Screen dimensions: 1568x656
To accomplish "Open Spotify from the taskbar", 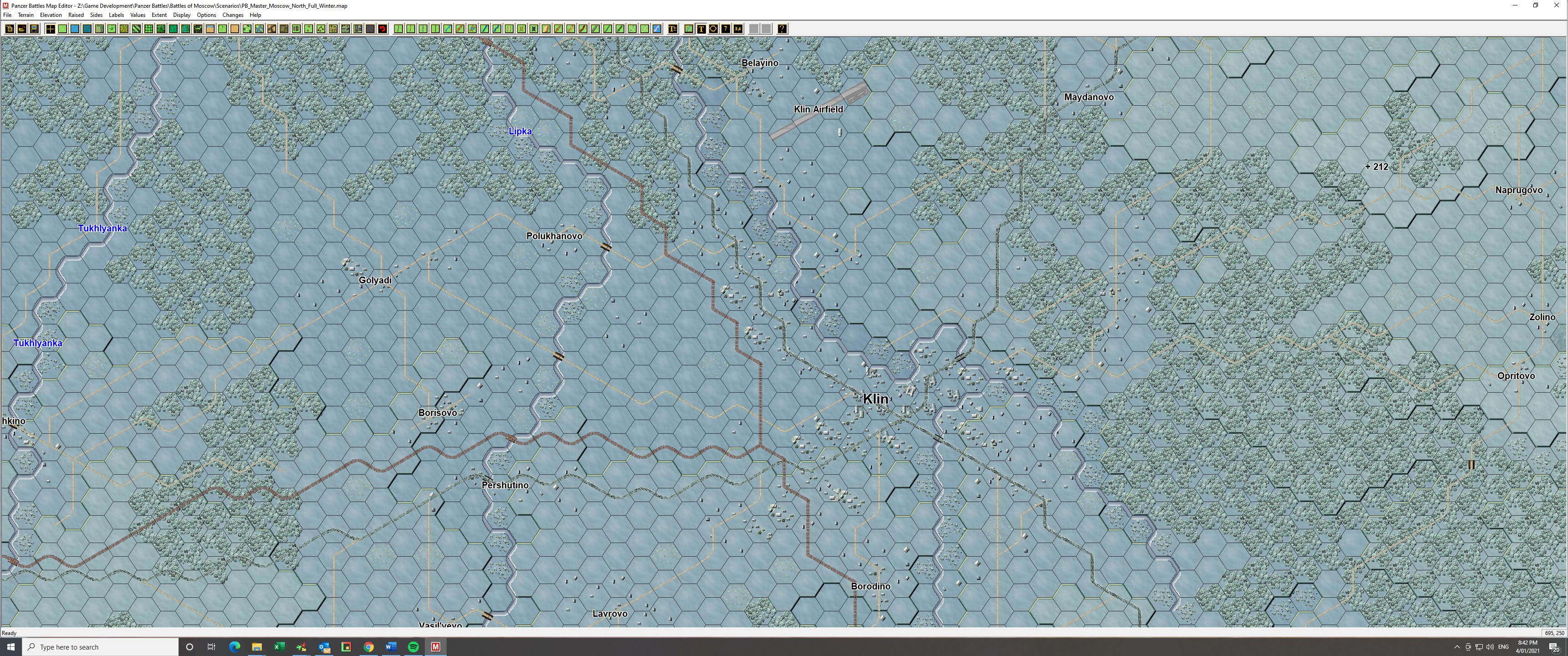I will click(413, 647).
